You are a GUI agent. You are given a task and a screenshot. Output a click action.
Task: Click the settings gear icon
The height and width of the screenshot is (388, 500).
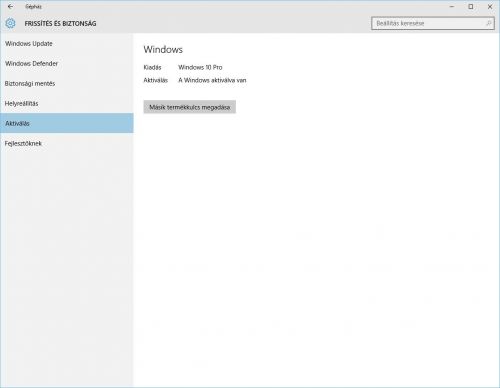pos(10,23)
